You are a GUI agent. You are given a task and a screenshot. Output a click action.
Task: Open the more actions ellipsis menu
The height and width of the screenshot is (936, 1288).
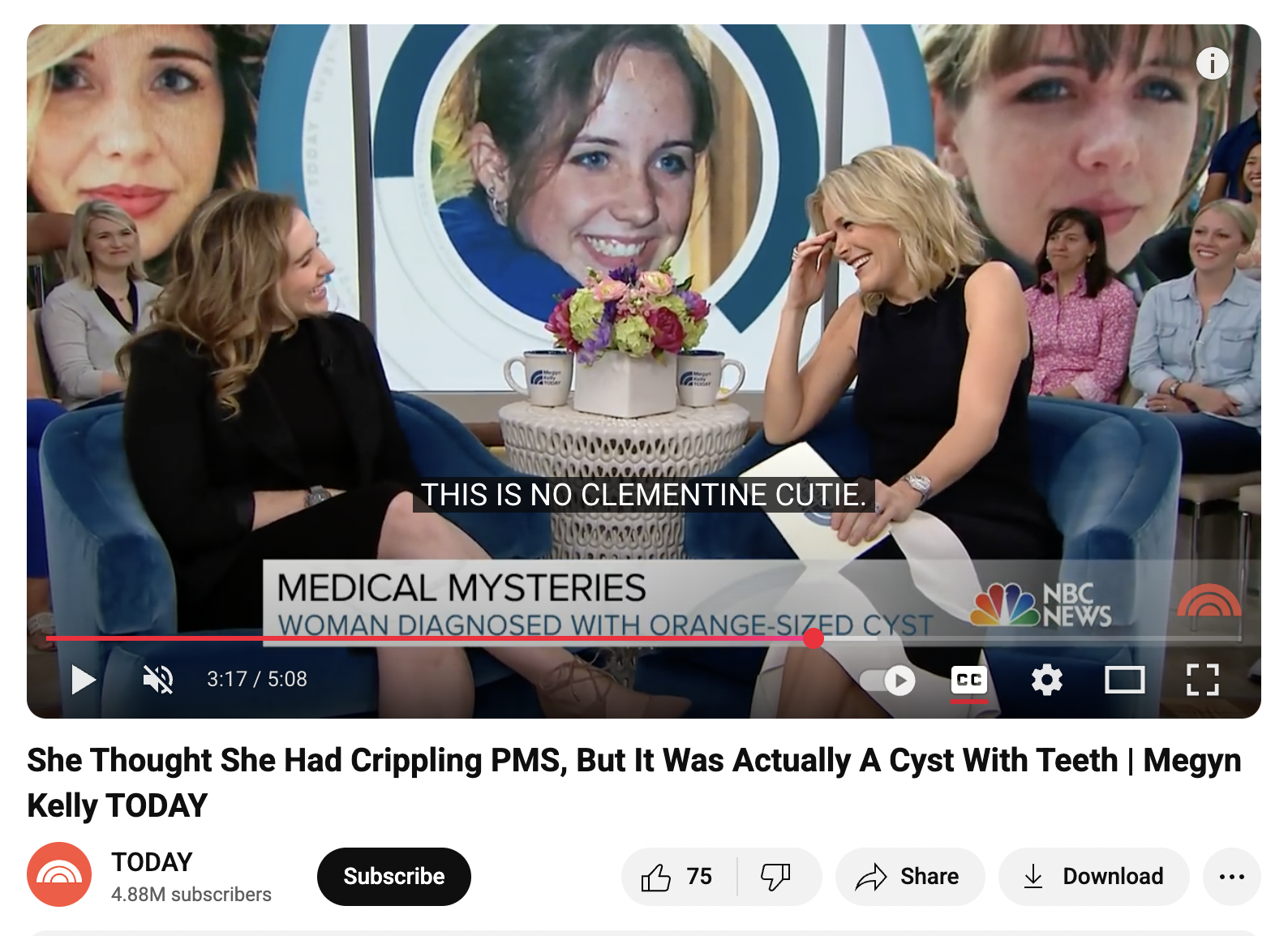tap(1232, 876)
